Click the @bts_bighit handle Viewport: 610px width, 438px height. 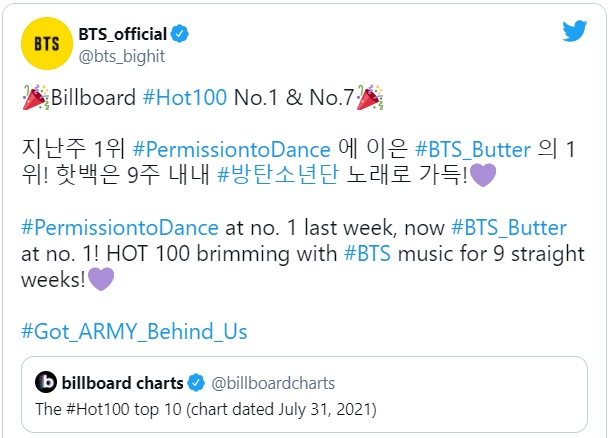coord(122,56)
